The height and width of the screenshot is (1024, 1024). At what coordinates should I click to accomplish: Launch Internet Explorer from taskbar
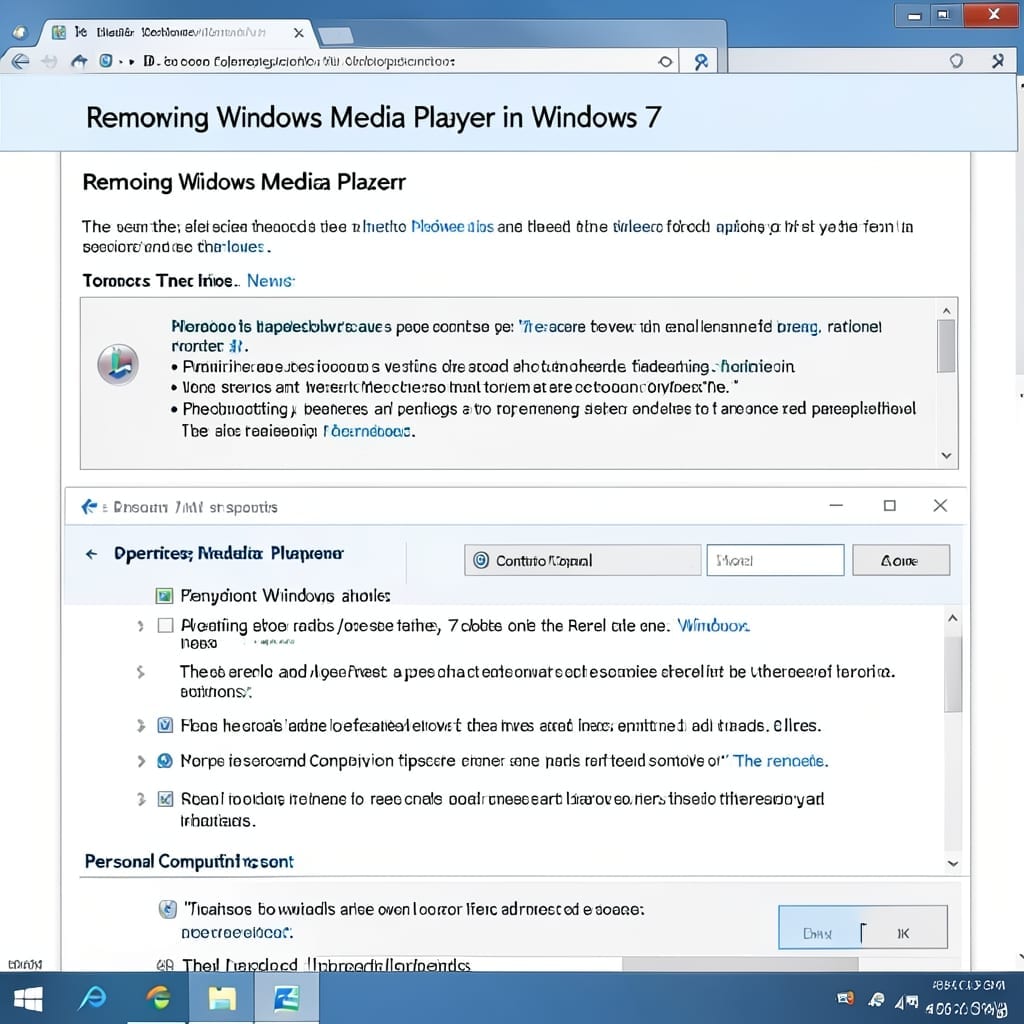click(x=93, y=998)
